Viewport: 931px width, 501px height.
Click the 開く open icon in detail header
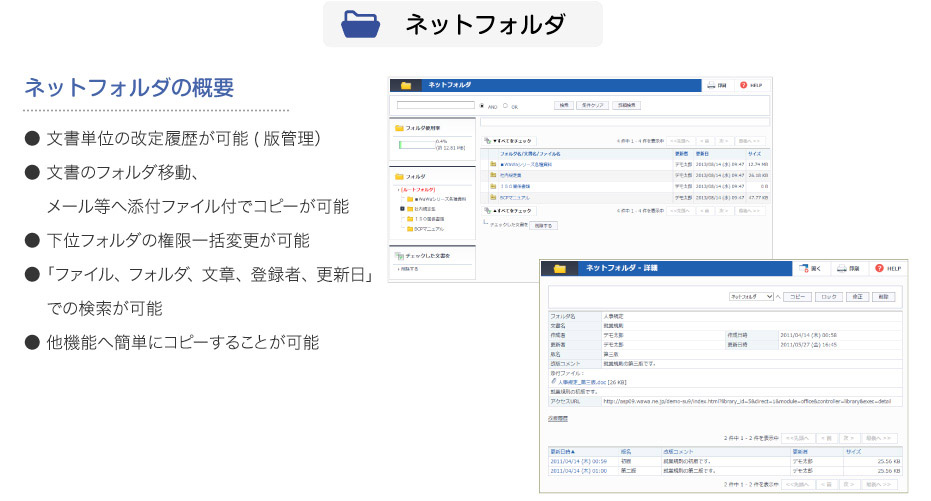pyautogui.click(x=805, y=268)
